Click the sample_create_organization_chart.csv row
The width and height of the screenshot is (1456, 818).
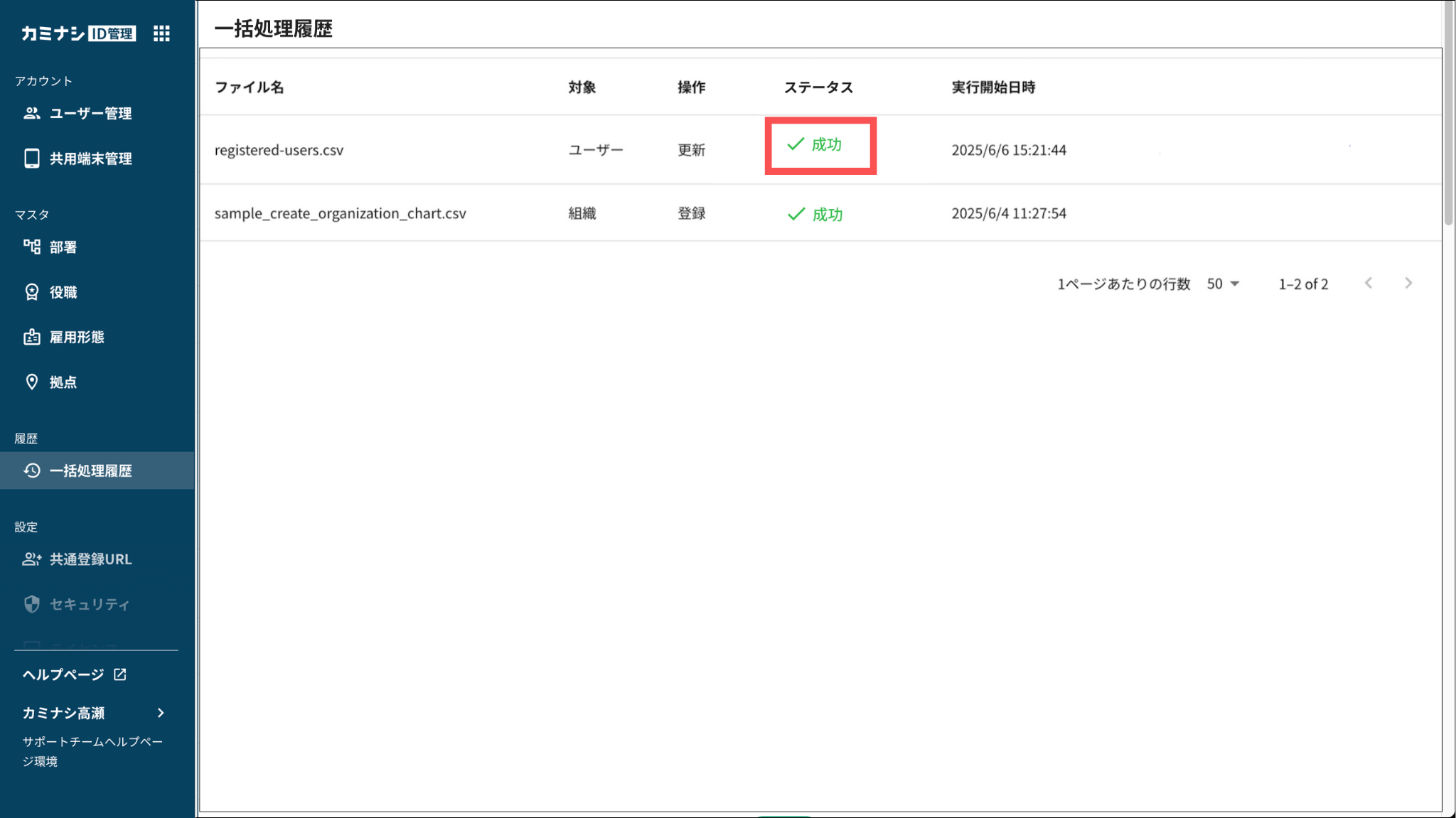(x=340, y=213)
